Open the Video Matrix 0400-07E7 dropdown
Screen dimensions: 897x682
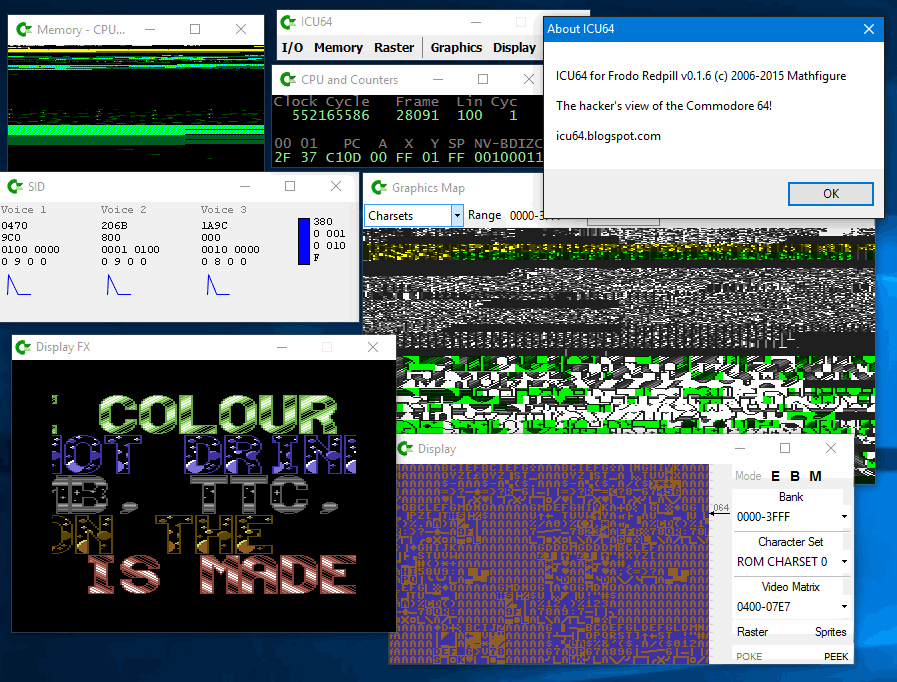[x=844, y=606]
